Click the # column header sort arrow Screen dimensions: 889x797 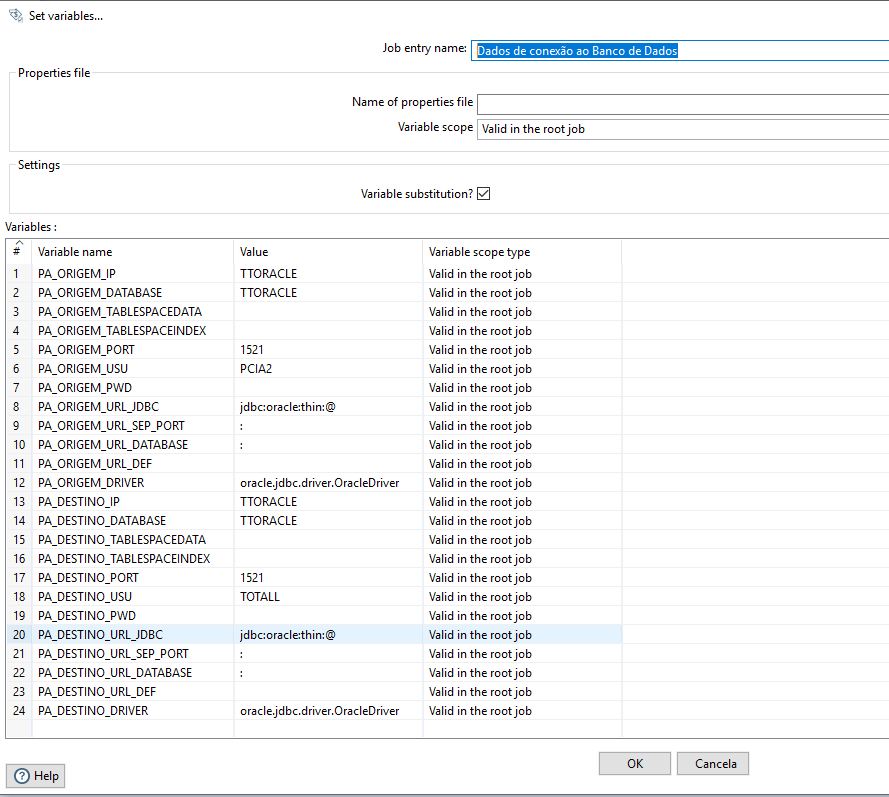(x=19, y=243)
